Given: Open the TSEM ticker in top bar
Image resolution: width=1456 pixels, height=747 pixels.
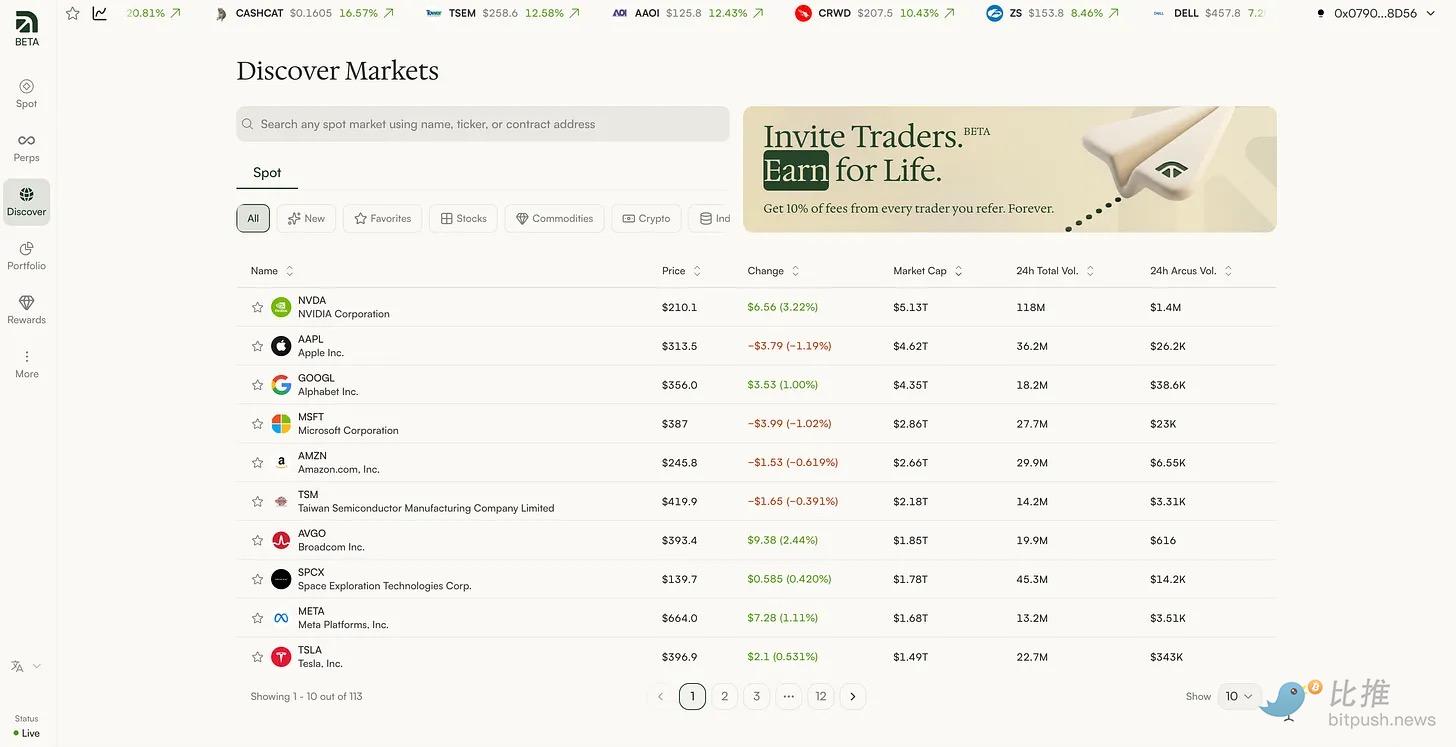Looking at the screenshot, I should pyautogui.click(x=502, y=13).
